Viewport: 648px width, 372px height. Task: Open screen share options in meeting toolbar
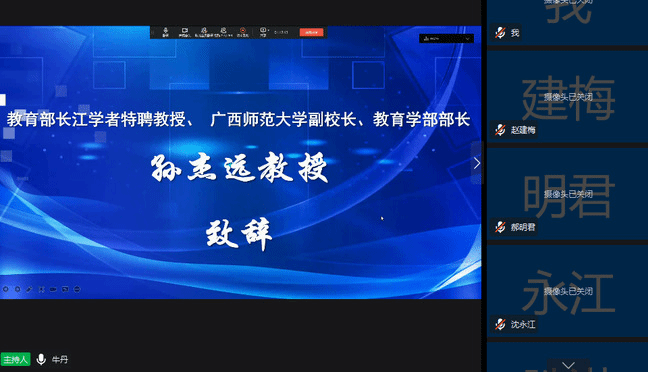pyautogui.click(x=263, y=32)
